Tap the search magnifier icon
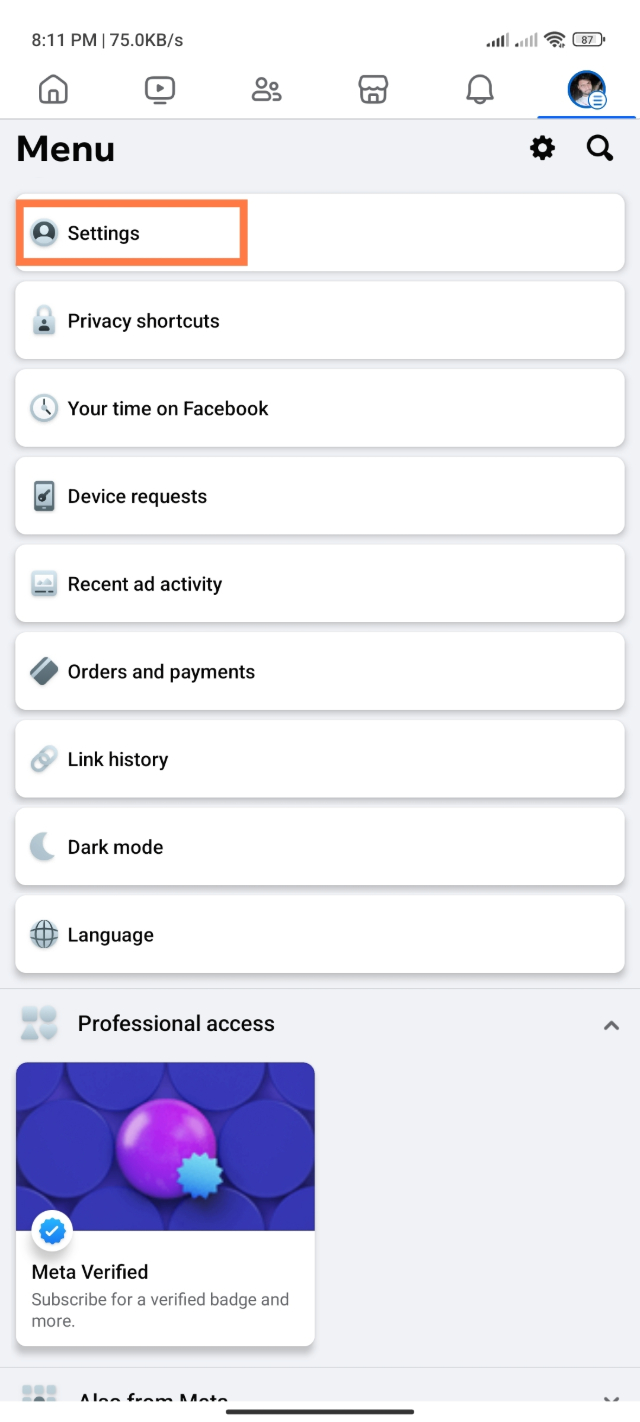 click(599, 149)
